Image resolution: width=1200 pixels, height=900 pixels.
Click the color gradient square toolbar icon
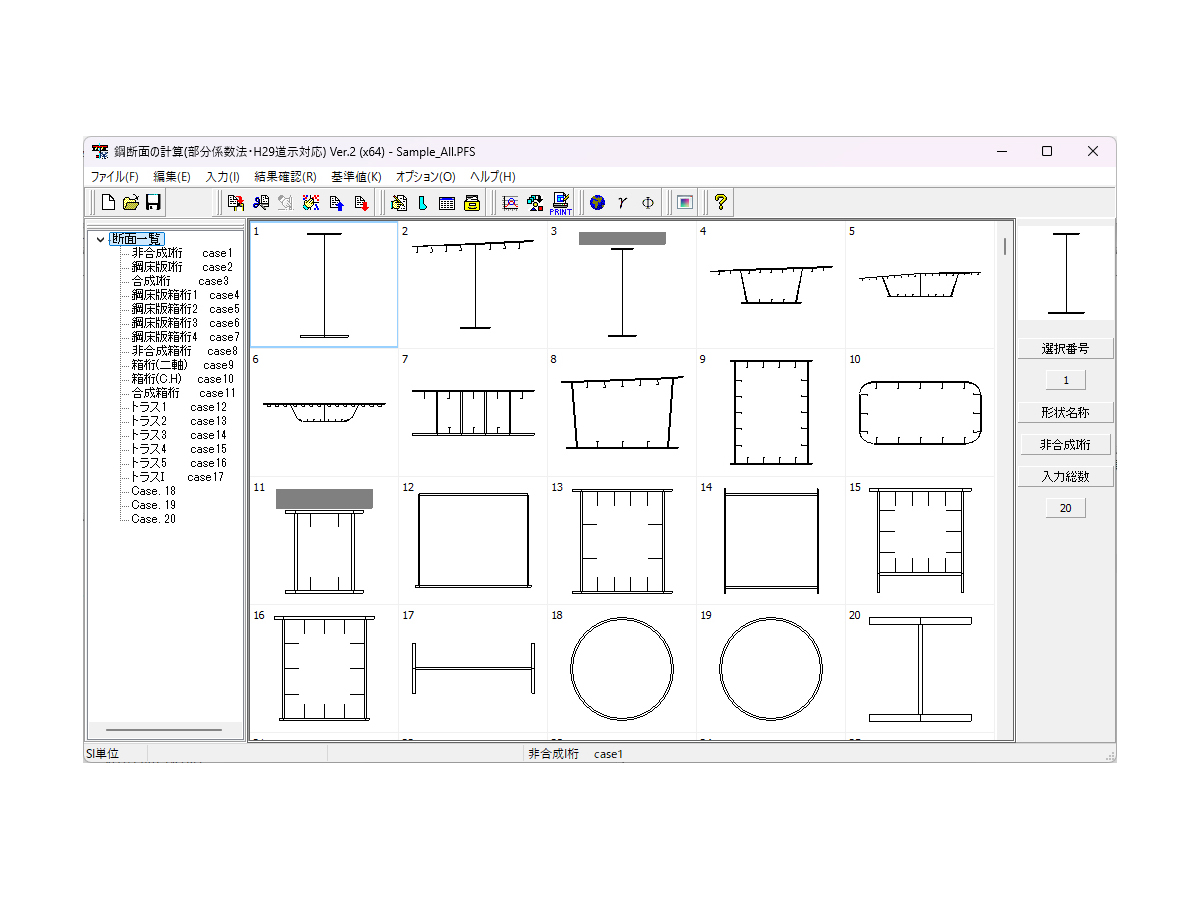684,203
